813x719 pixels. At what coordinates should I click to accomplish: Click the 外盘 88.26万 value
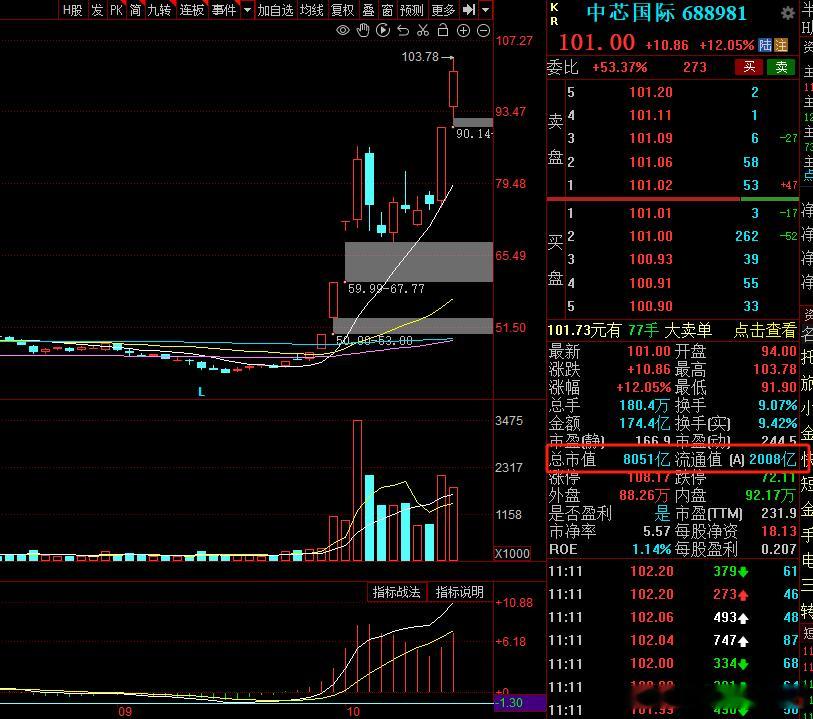click(x=644, y=495)
